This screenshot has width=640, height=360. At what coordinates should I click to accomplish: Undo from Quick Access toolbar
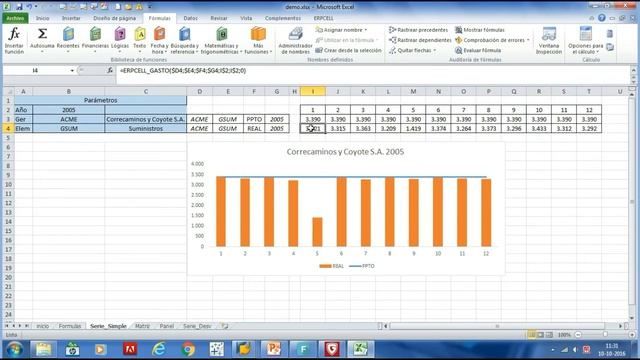click(29, 7)
